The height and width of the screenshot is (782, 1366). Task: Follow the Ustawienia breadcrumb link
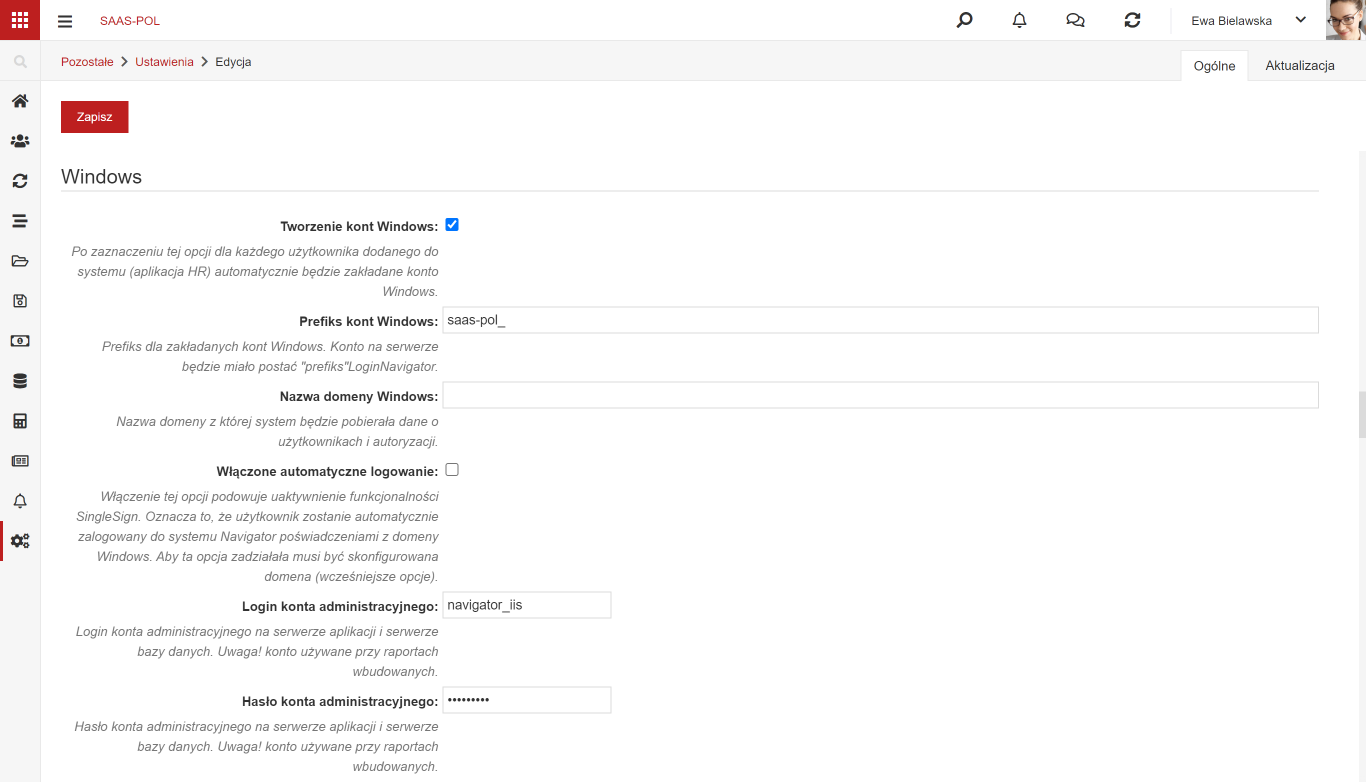pyautogui.click(x=164, y=61)
